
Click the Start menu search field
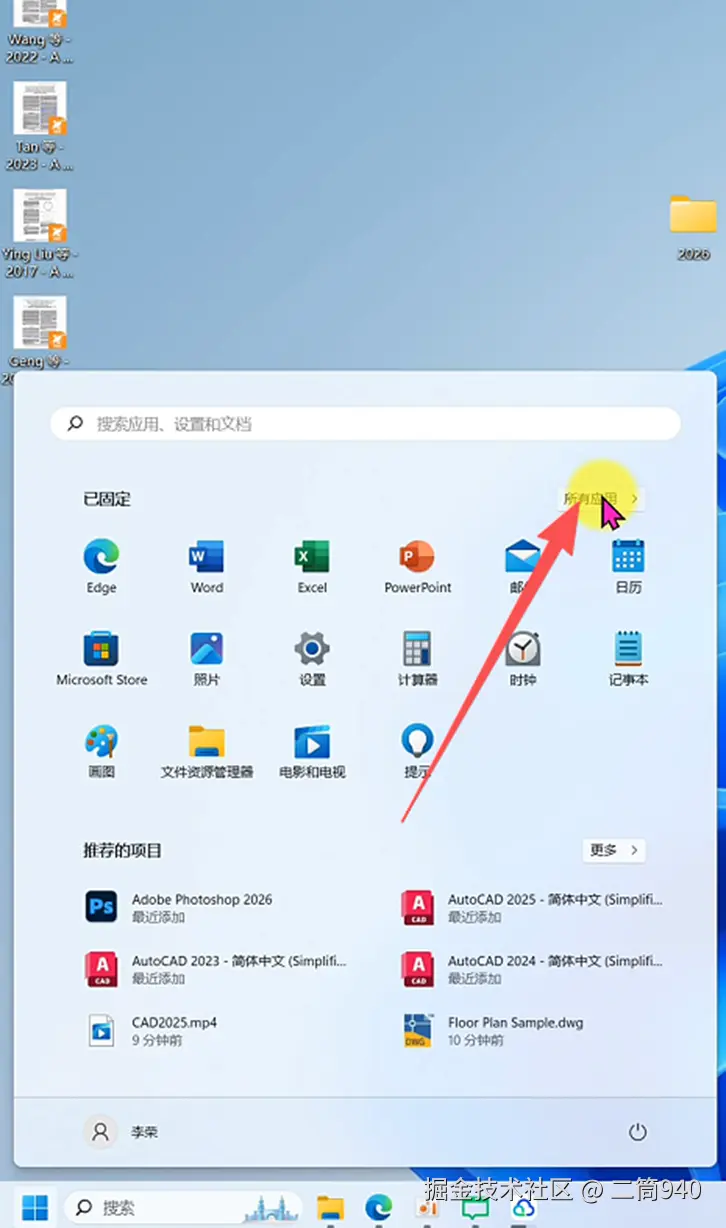(x=365, y=424)
